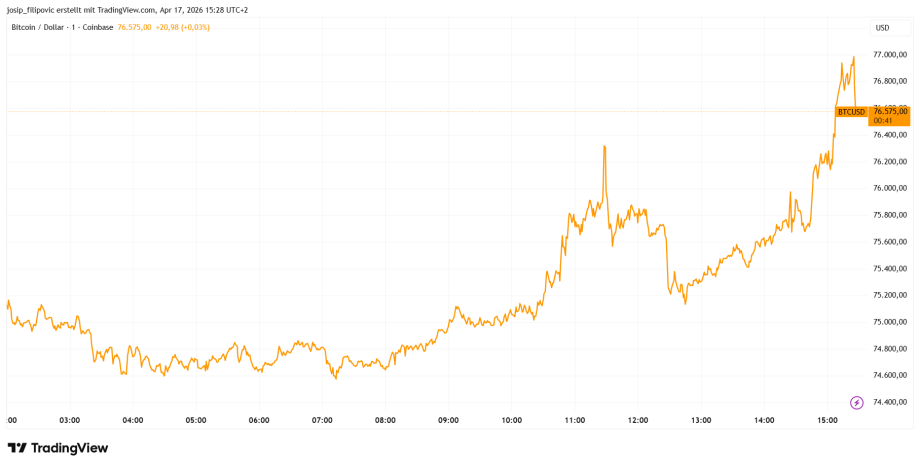Viewport: 920px width, 467px height.
Task: Click the 12:00 time axis label
Action: (638, 420)
